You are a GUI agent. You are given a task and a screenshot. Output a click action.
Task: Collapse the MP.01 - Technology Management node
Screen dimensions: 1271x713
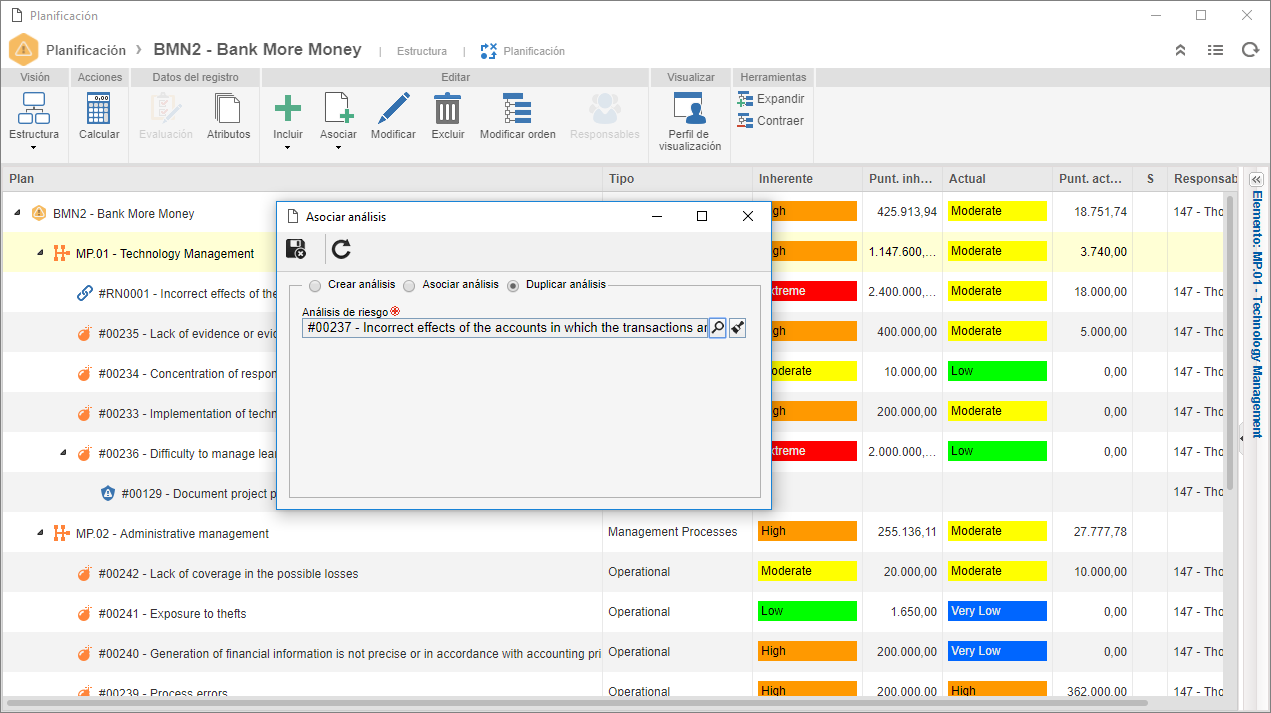point(40,253)
